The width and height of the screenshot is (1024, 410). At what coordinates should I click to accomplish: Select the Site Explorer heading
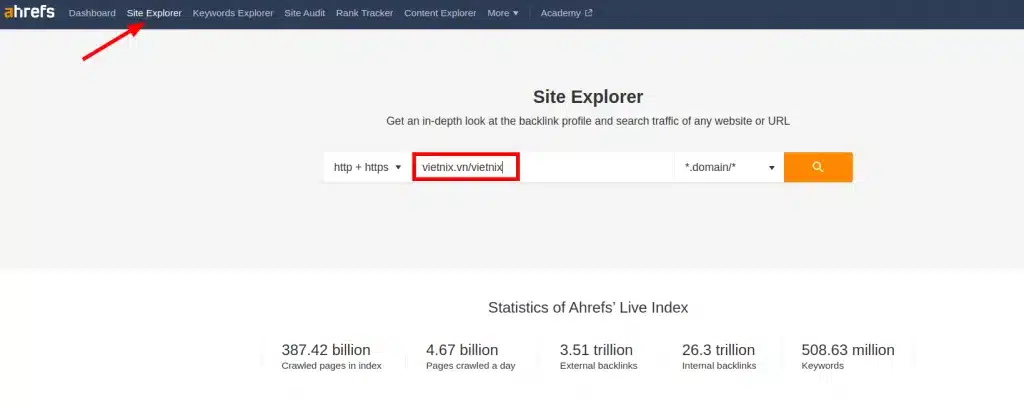click(588, 97)
